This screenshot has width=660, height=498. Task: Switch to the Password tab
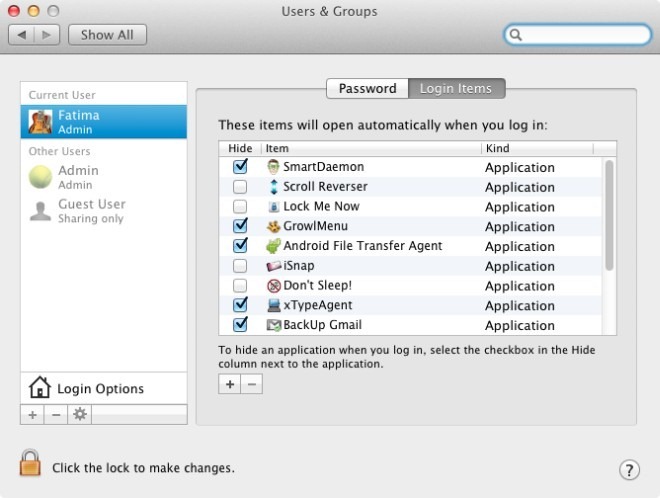[367, 88]
